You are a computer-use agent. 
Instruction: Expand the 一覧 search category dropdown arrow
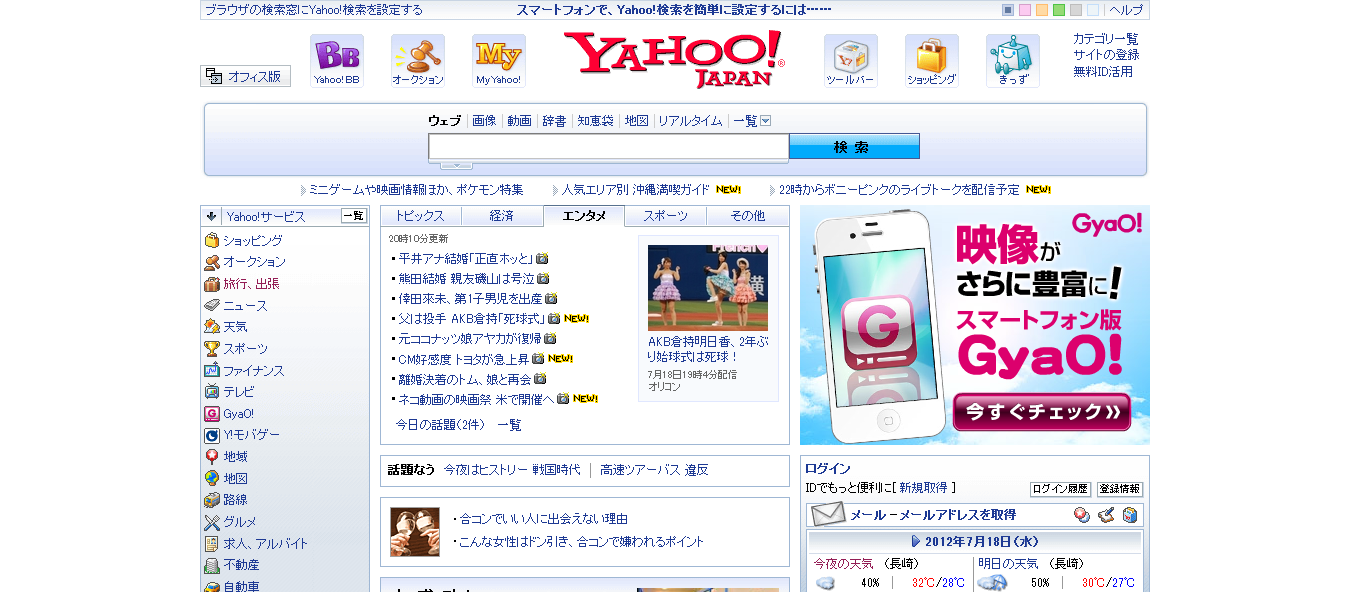click(766, 121)
